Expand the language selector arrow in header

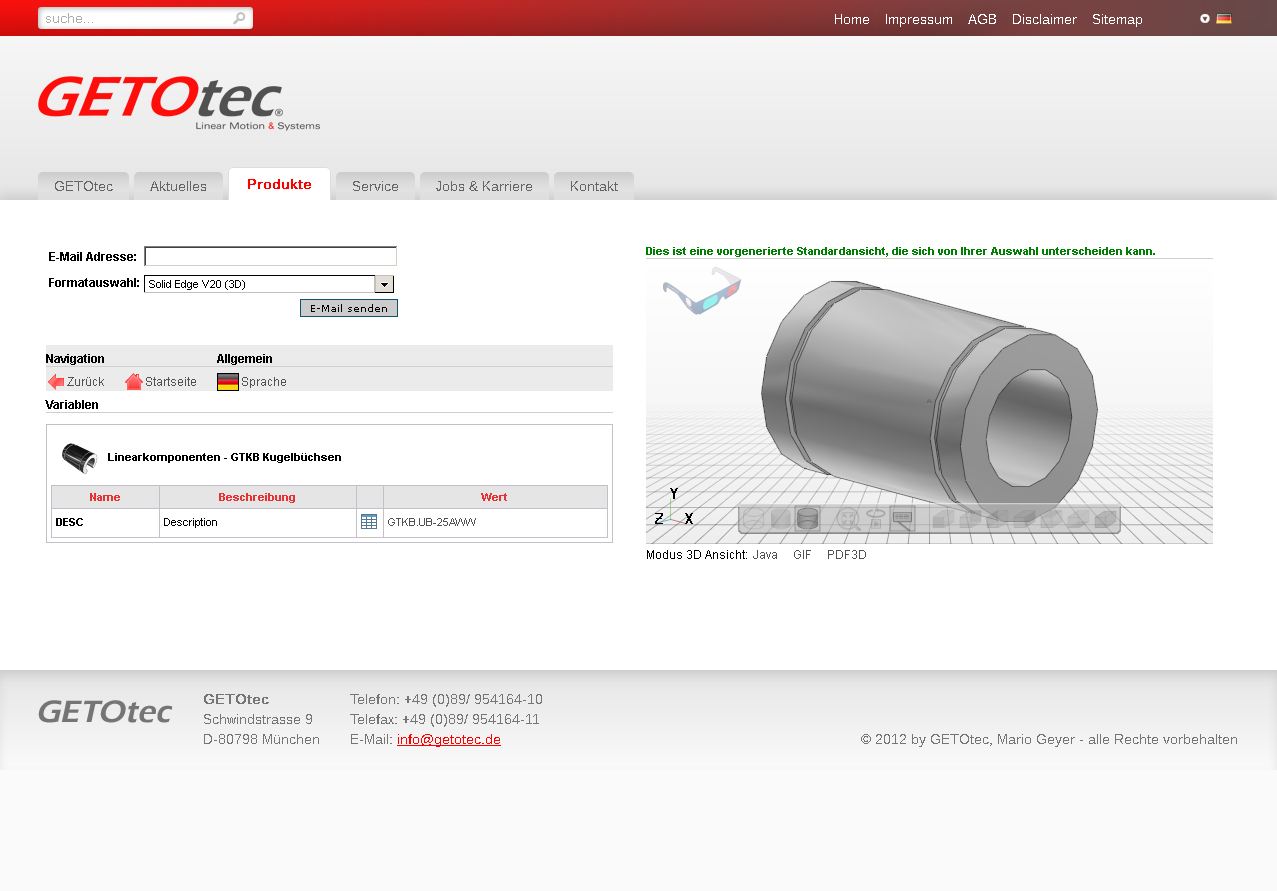[x=1205, y=19]
